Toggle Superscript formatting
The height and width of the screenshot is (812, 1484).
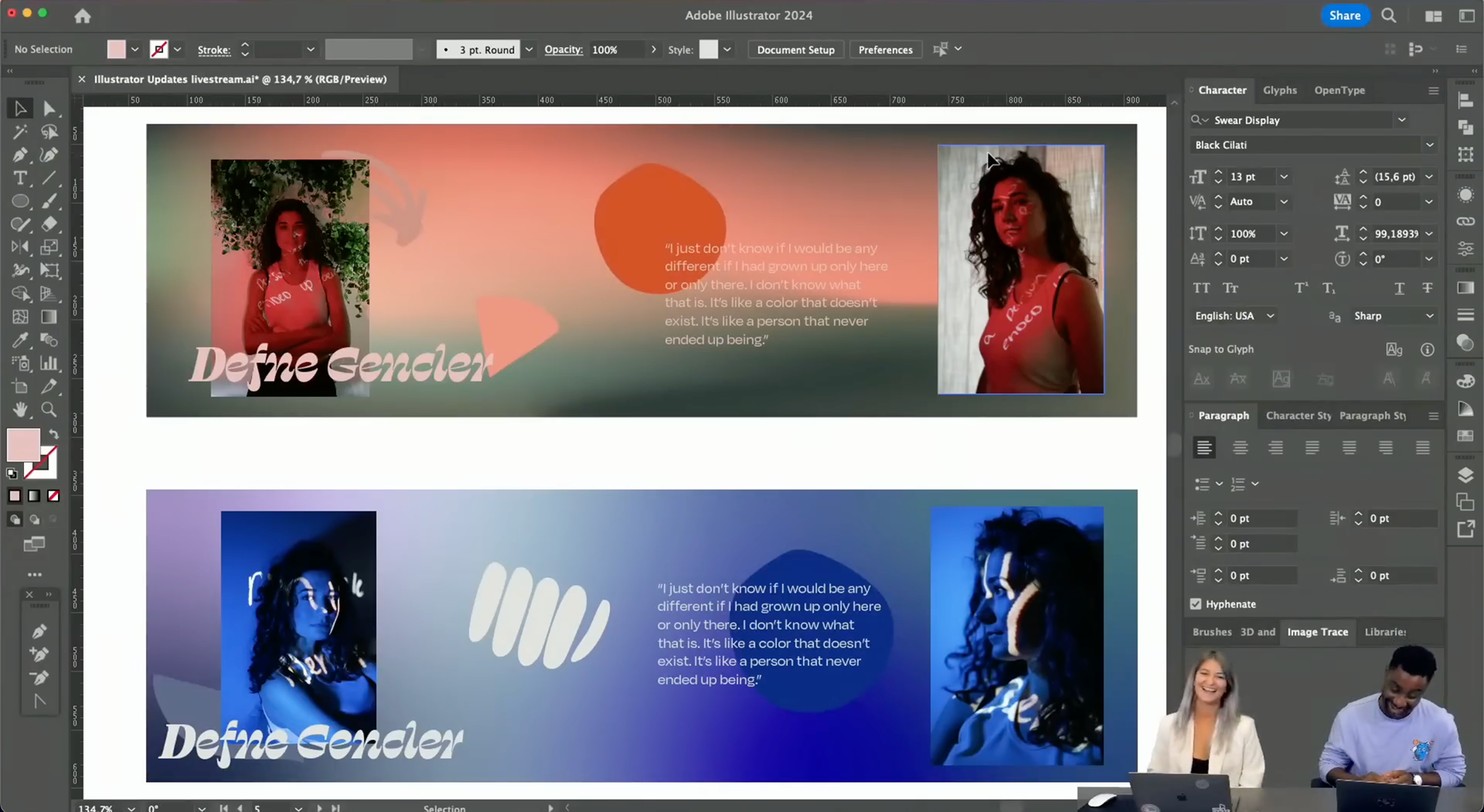point(1301,288)
